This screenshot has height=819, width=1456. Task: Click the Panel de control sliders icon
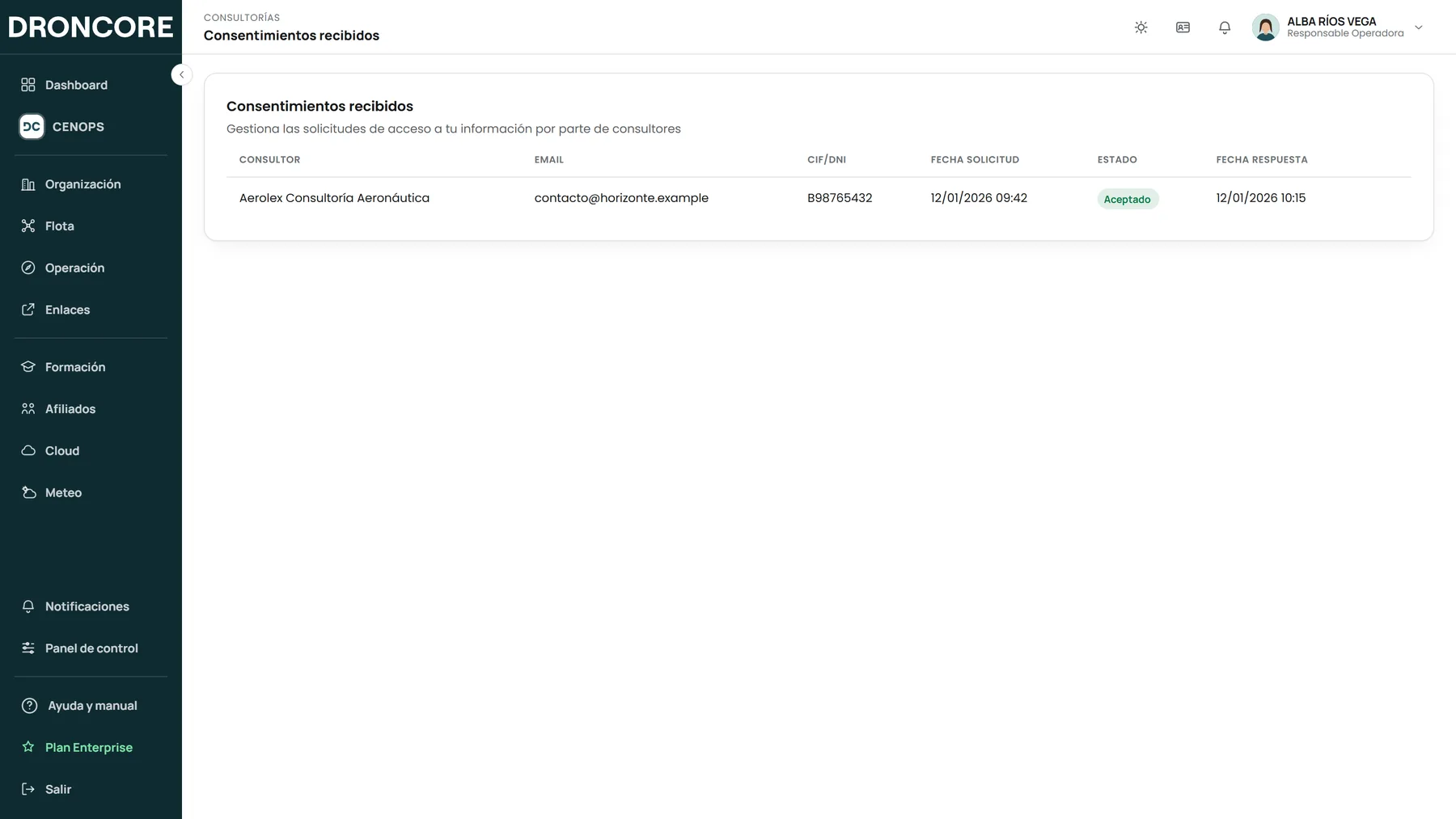pyautogui.click(x=28, y=648)
